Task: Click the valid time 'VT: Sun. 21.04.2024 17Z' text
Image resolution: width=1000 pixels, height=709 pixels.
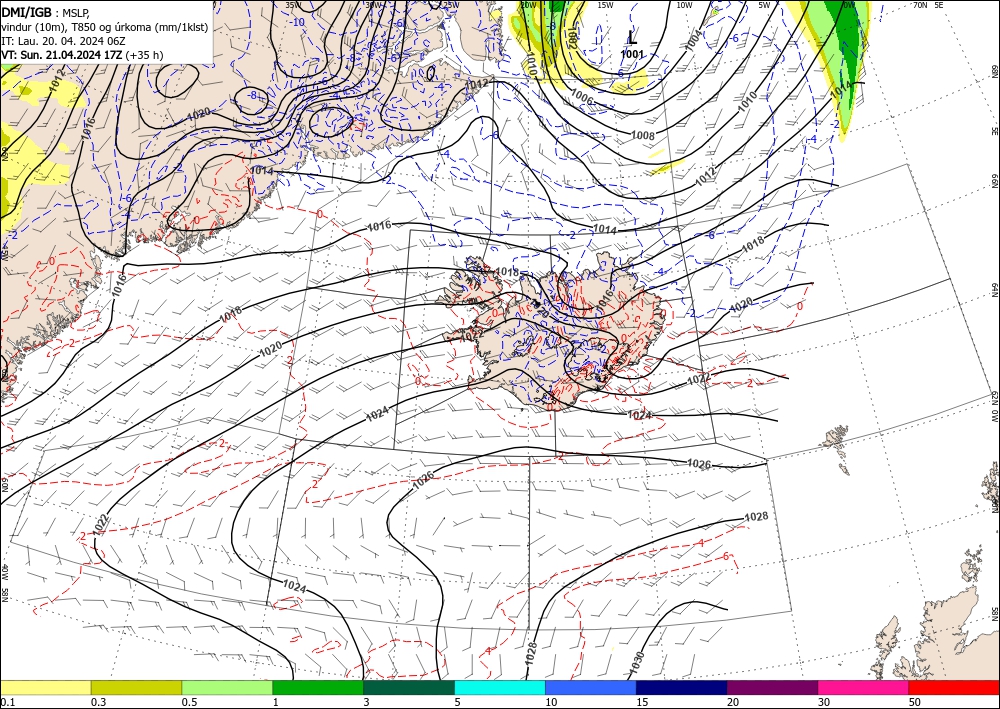Action: pos(62,55)
